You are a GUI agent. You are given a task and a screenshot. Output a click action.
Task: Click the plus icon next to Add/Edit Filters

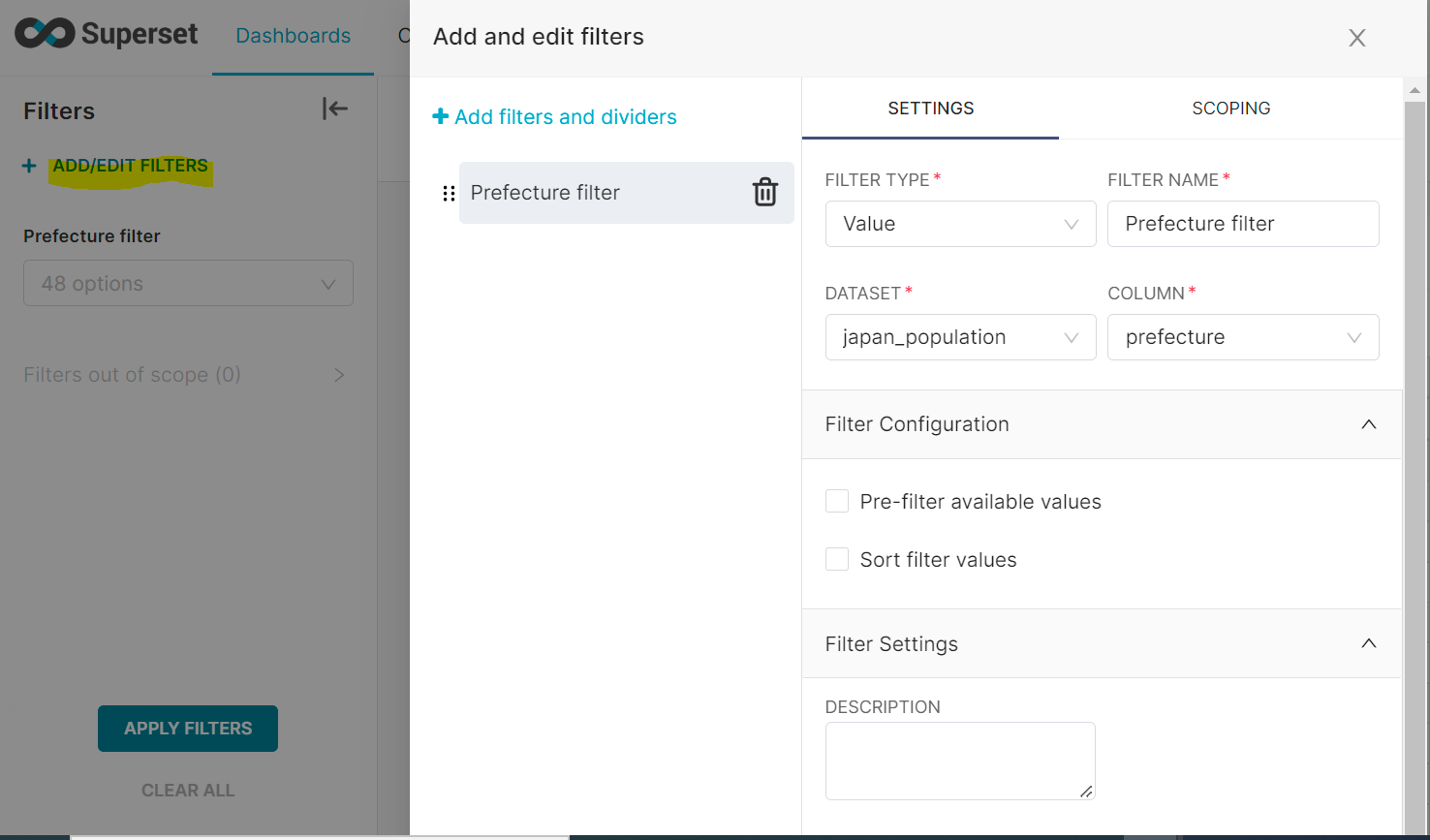coord(29,167)
